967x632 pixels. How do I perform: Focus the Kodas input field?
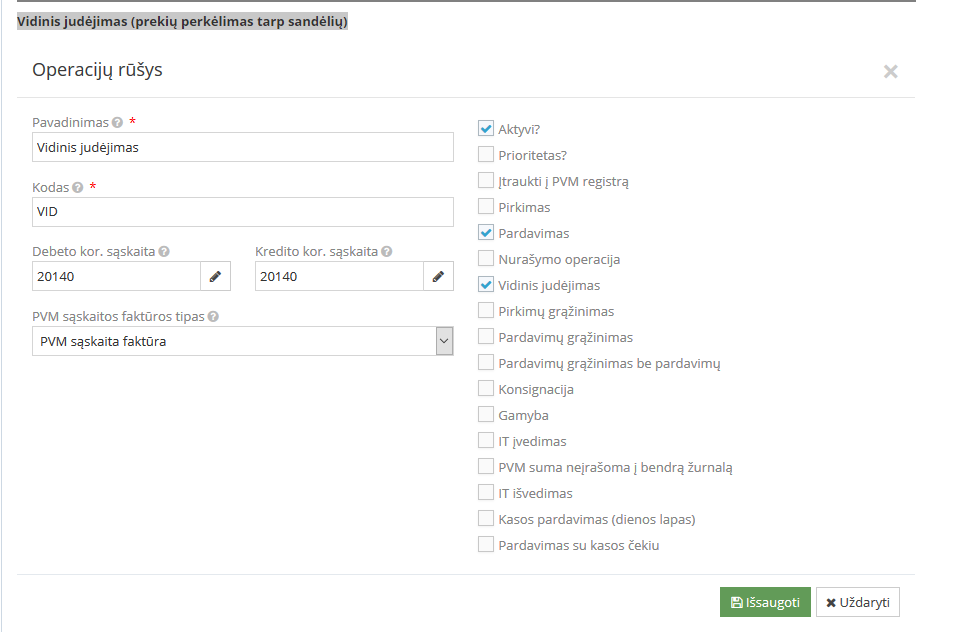point(243,212)
